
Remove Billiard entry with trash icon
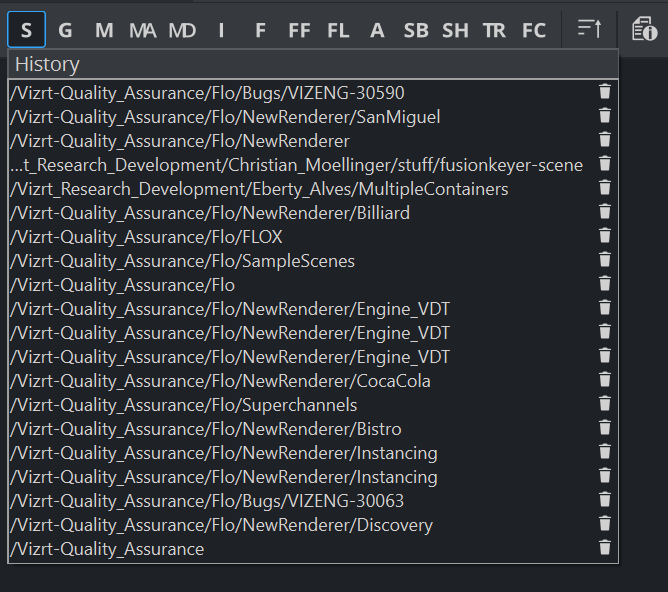[x=604, y=212]
